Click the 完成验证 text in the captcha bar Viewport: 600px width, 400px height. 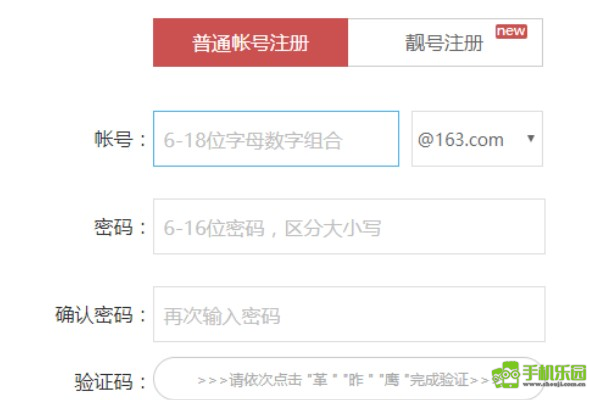coord(439,380)
